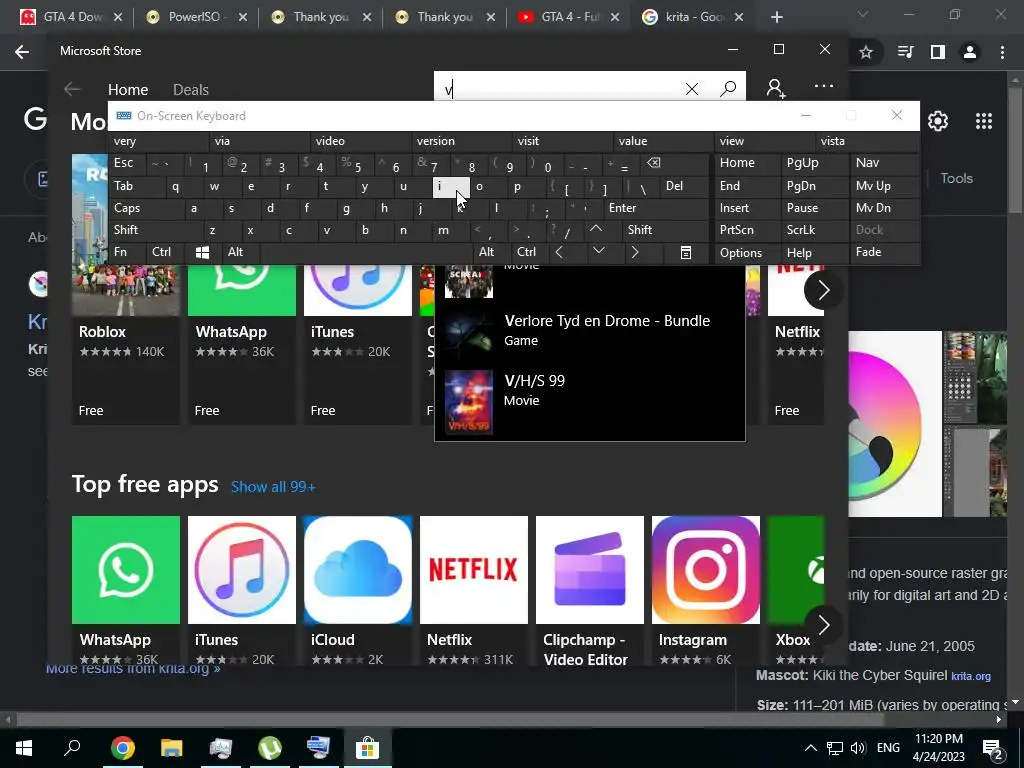Screen dimensions: 1024x768
Task: Open the Windows Start button
Action: pos(24,747)
